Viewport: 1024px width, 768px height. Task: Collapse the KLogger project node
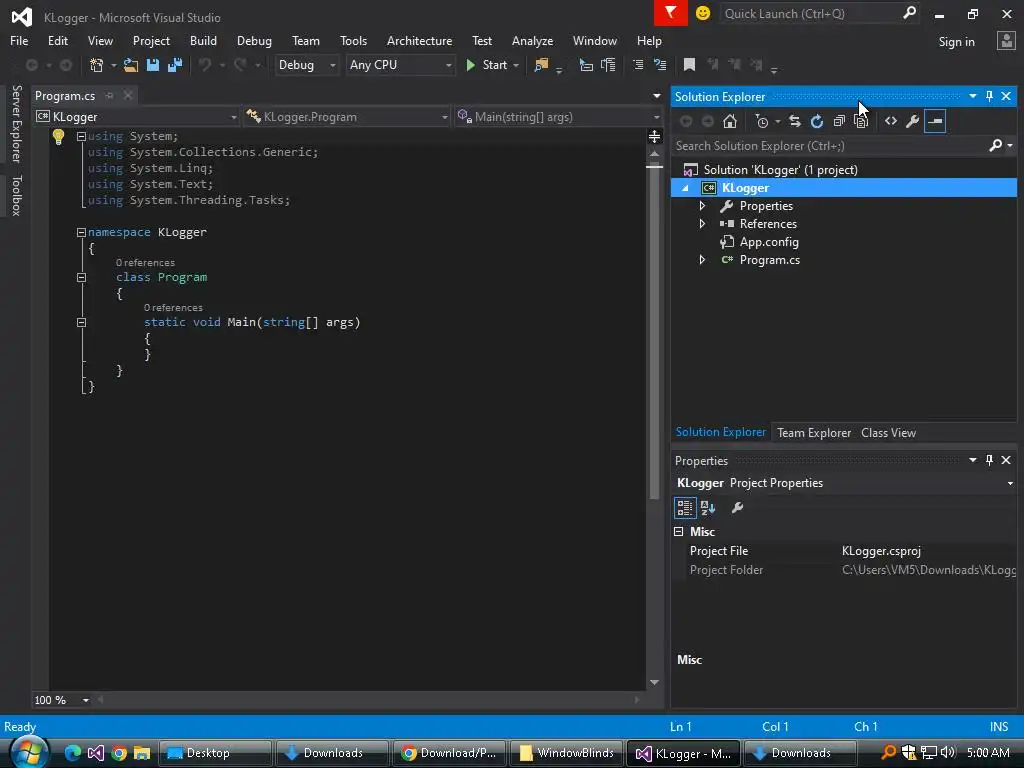click(685, 188)
